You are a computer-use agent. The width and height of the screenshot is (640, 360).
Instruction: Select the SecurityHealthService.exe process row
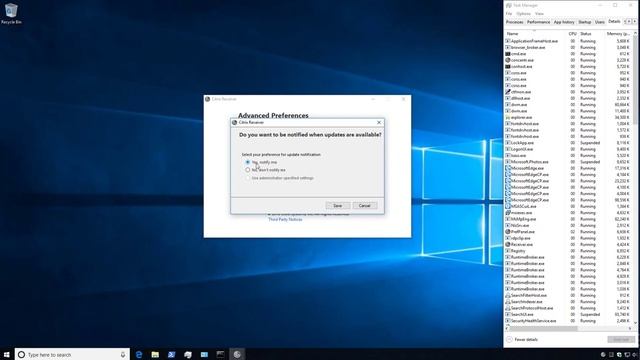point(568,321)
